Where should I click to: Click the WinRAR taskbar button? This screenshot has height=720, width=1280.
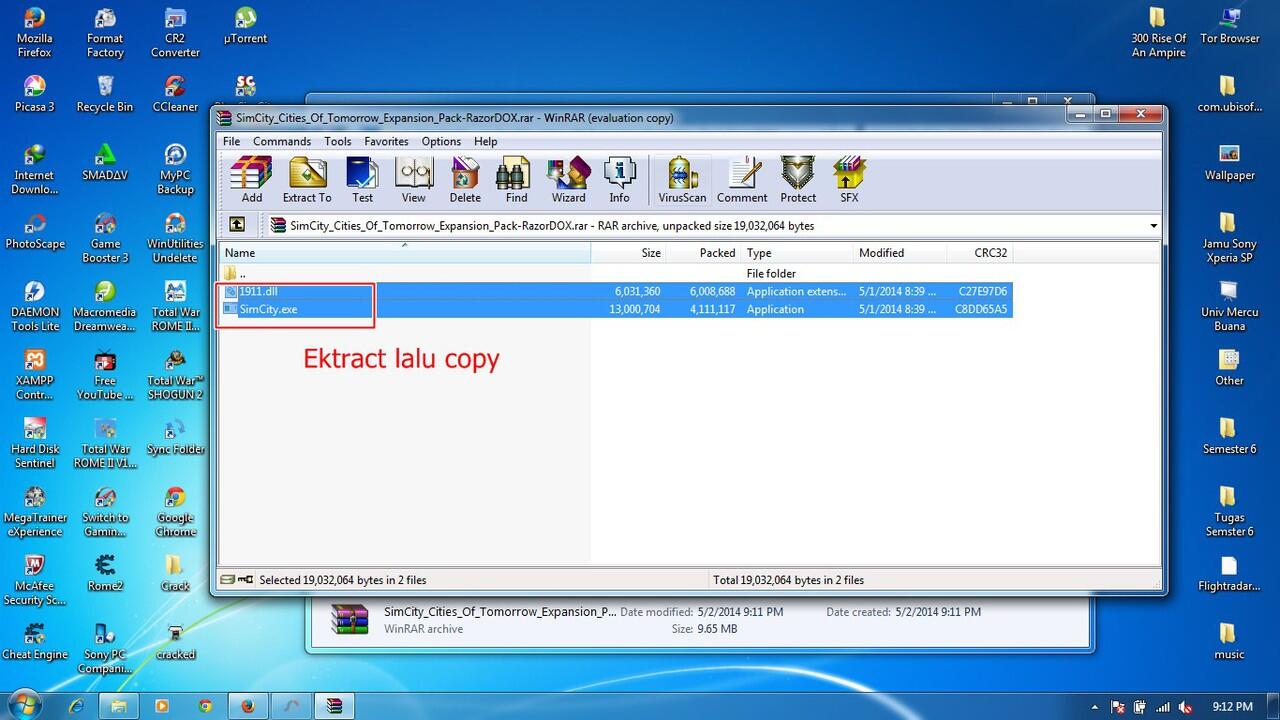tap(334, 706)
